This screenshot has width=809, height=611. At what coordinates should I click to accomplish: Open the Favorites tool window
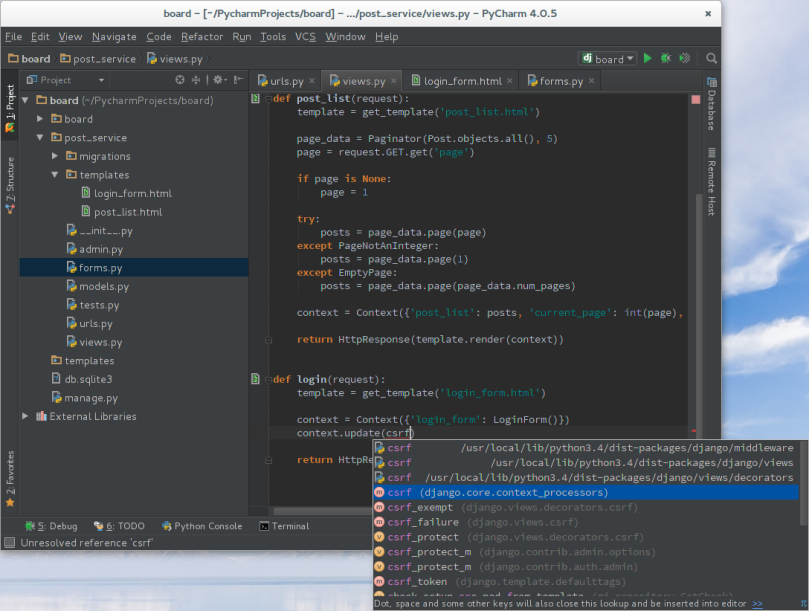tap(10, 479)
